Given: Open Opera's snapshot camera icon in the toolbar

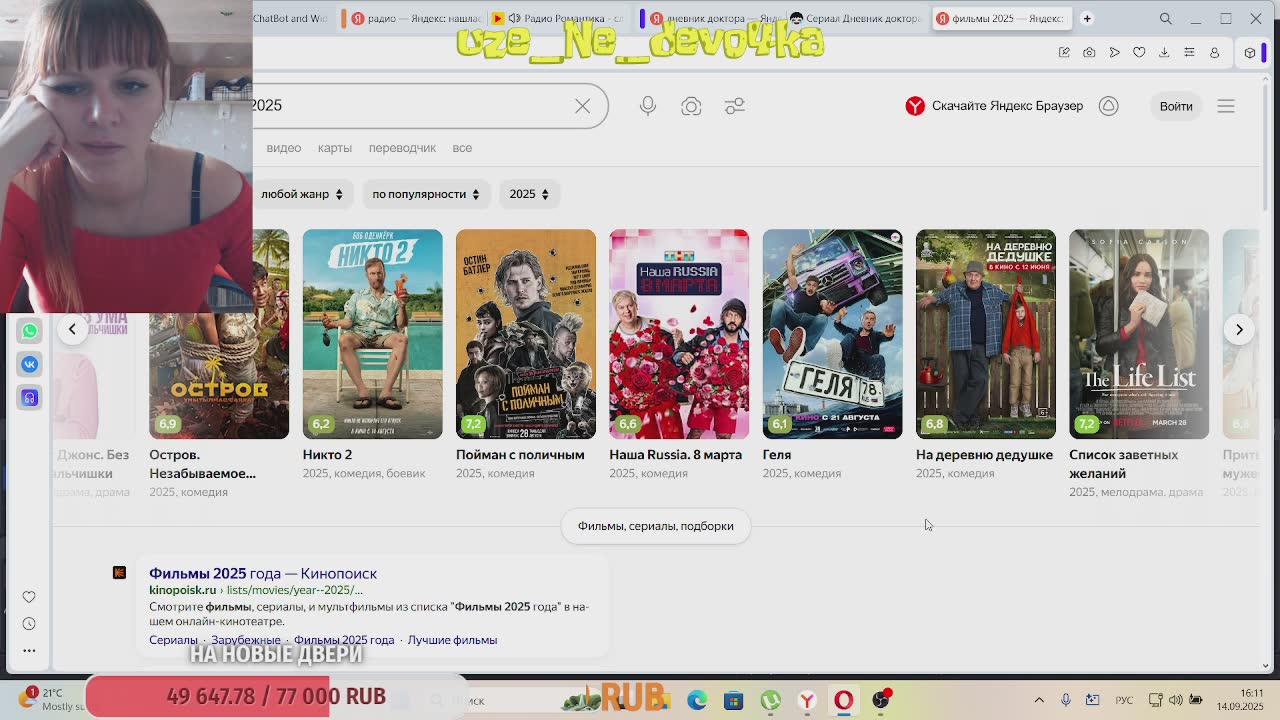Looking at the screenshot, I should pyautogui.click(x=1089, y=52).
